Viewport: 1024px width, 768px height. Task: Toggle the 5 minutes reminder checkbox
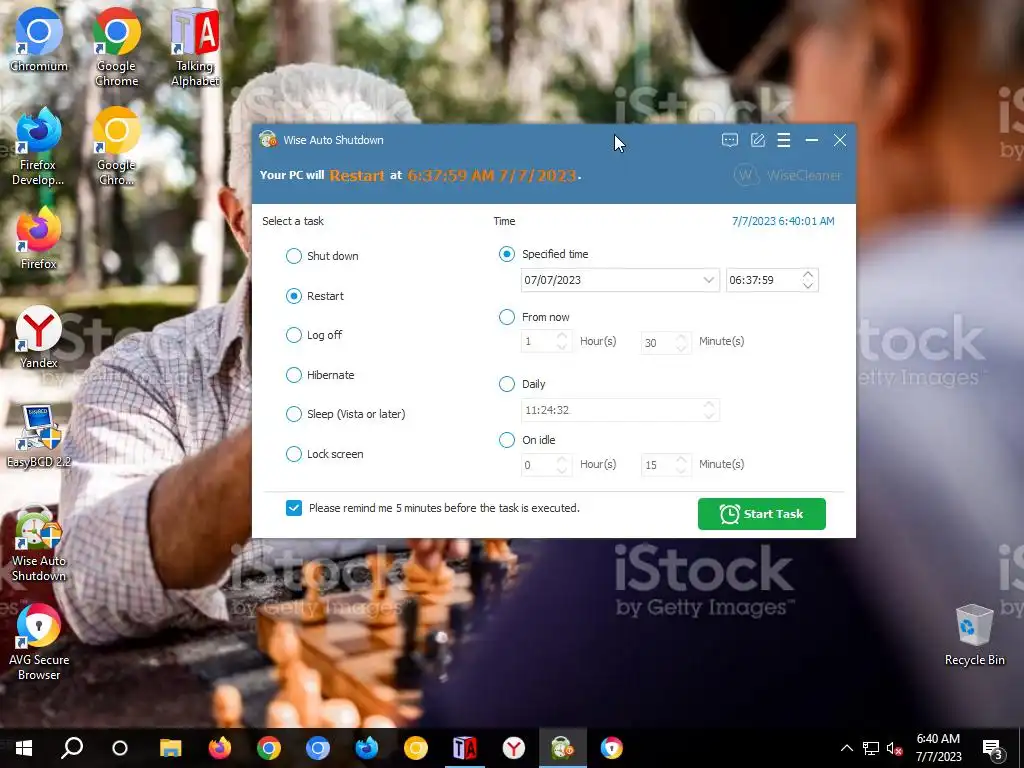pyautogui.click(x=294, y=508)
